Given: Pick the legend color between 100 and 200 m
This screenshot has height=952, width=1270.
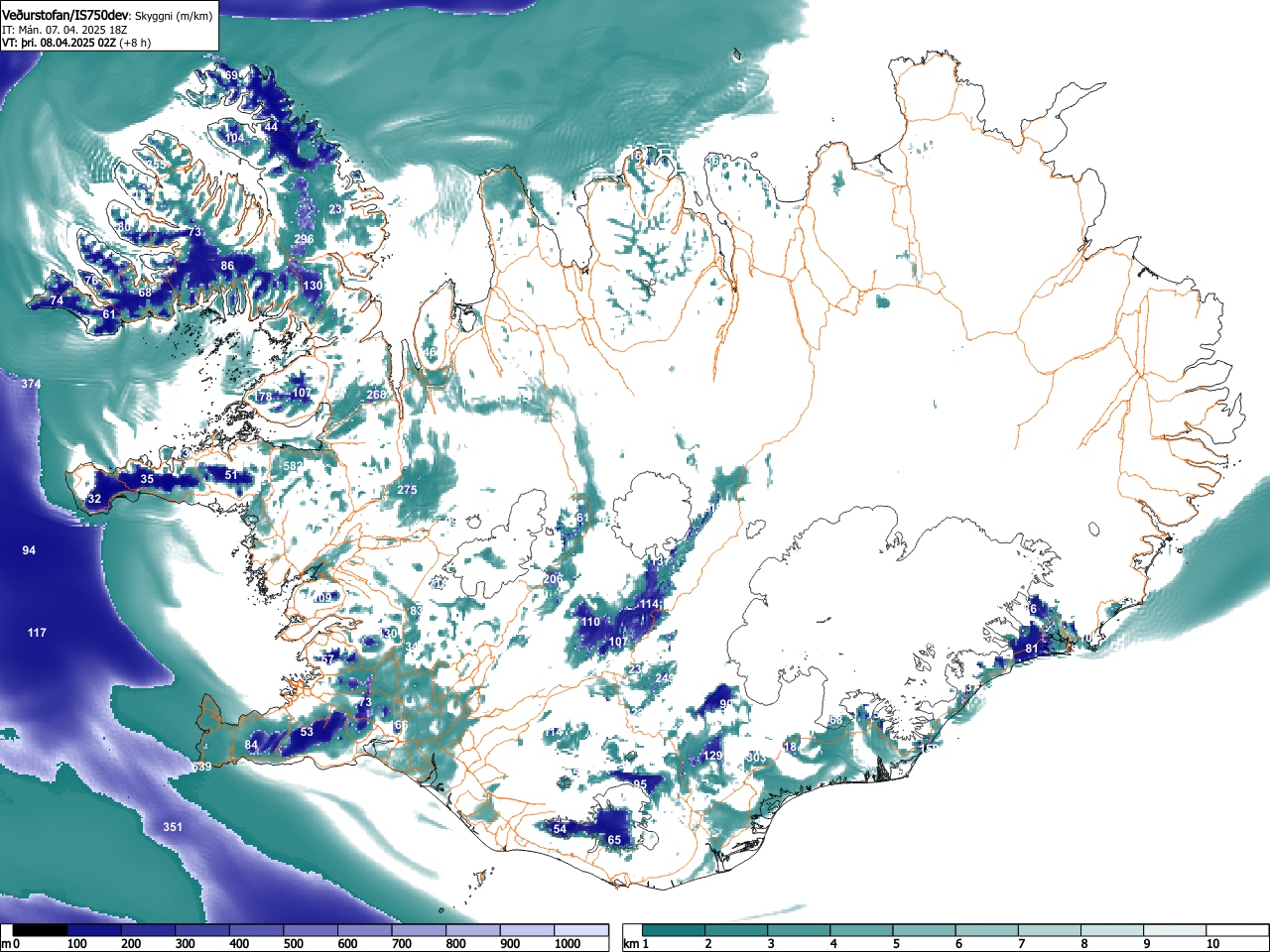Looking at the screenshot, I should (x=94, y=930).
